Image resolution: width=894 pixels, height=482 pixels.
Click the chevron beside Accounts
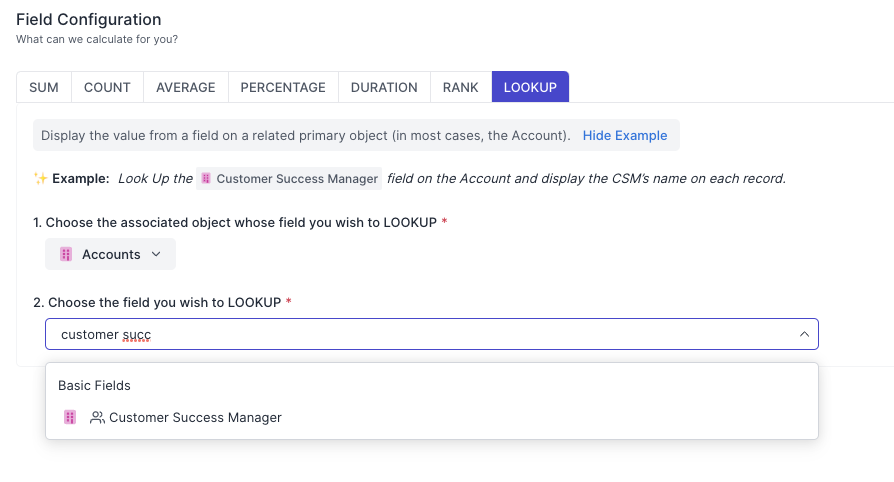[x=156, y=254]
